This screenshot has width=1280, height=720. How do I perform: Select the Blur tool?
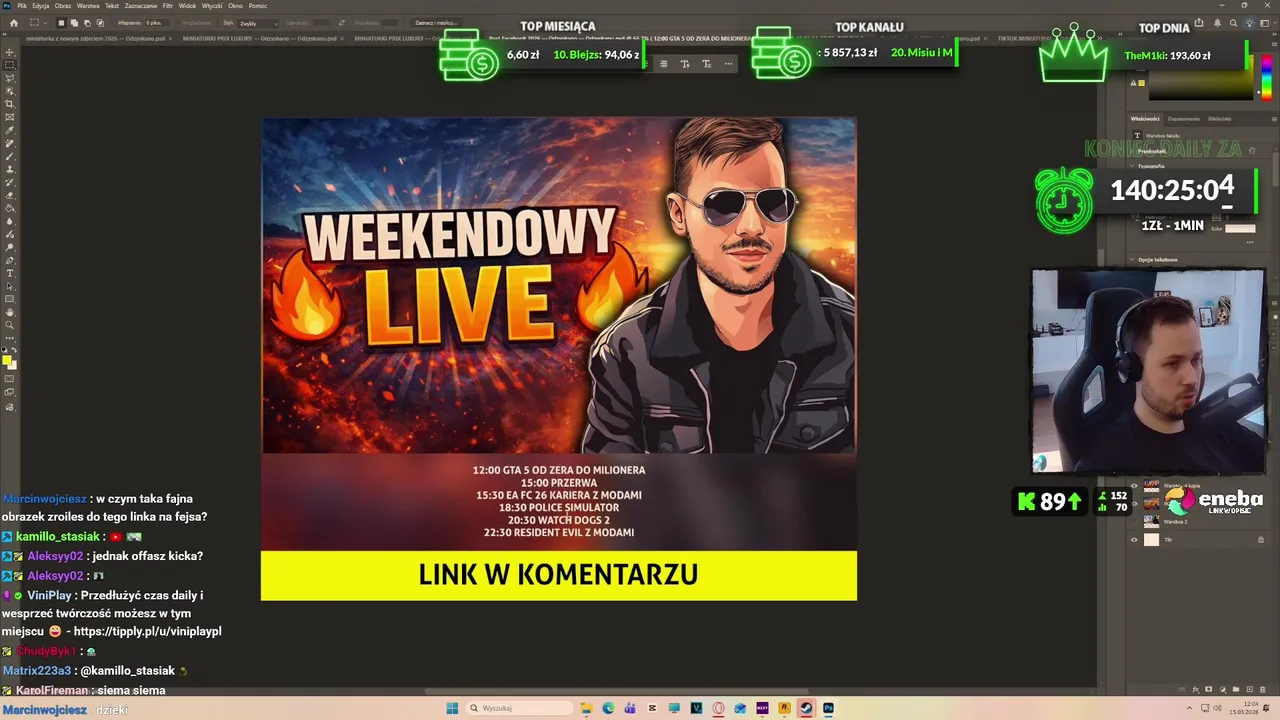(x=10, y=221)
